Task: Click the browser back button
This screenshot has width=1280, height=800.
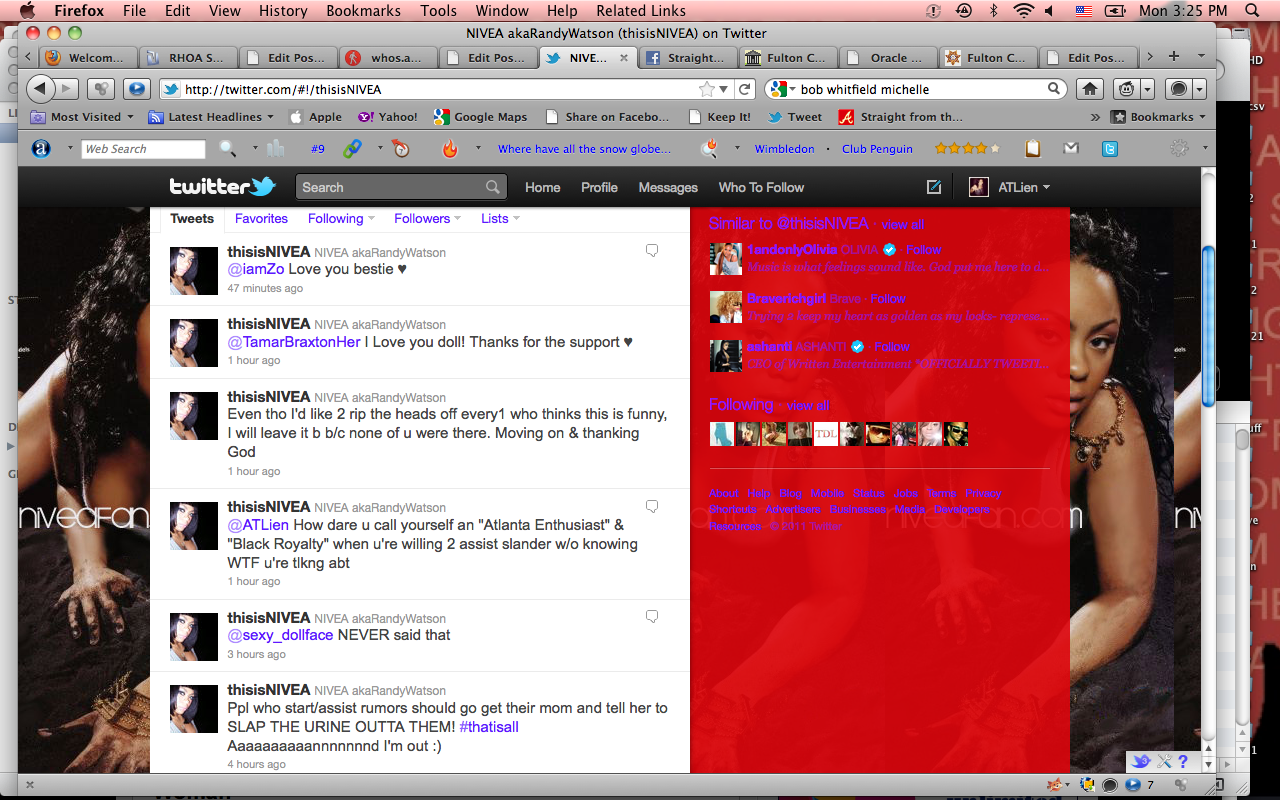Action: coord(40,89)
